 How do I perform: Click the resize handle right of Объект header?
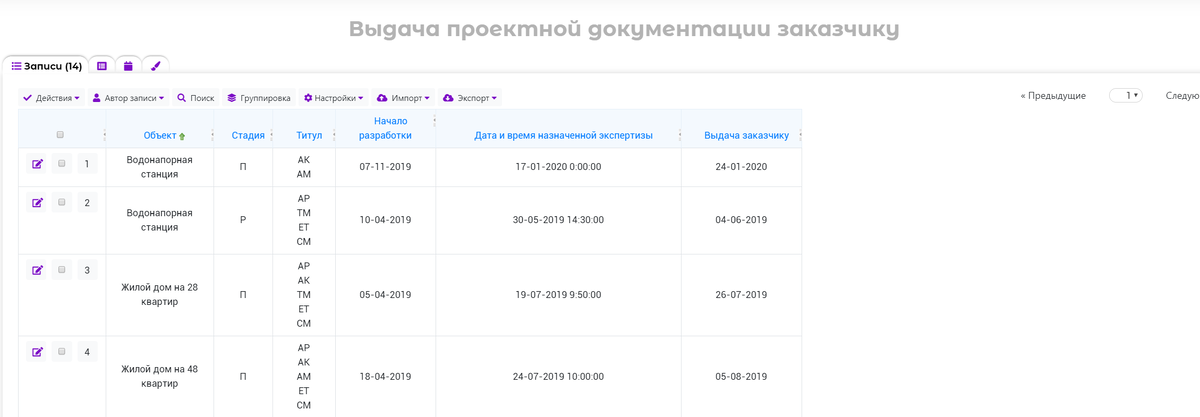(x=213, y=135)
